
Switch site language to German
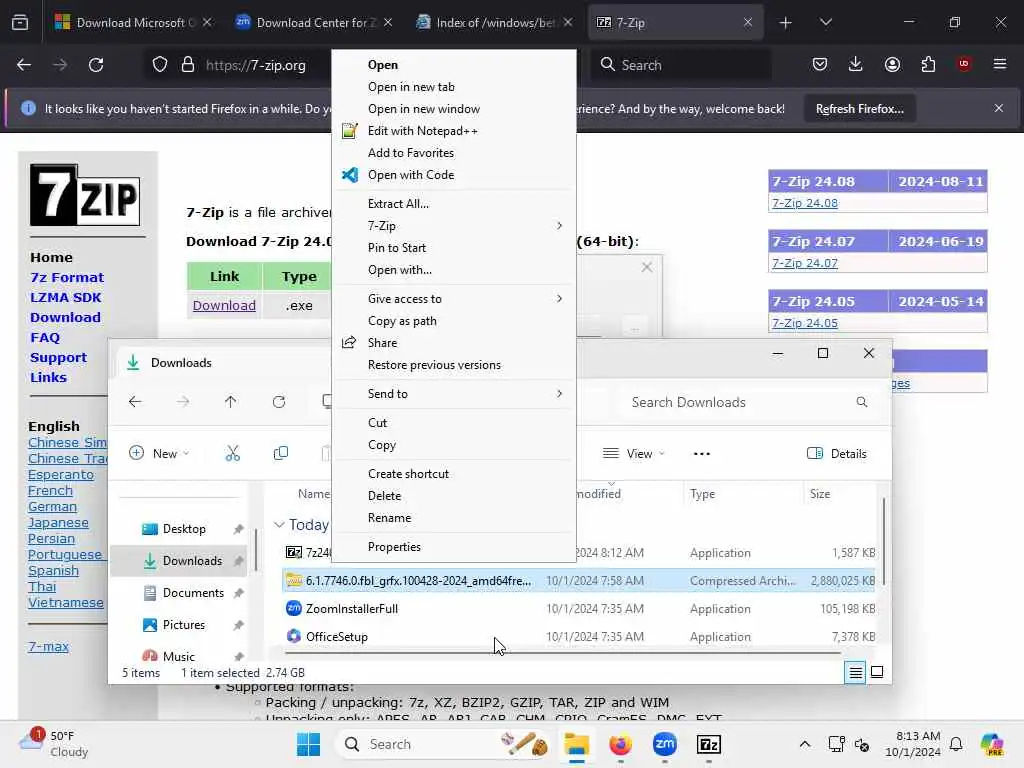click(x=52, y=507)
